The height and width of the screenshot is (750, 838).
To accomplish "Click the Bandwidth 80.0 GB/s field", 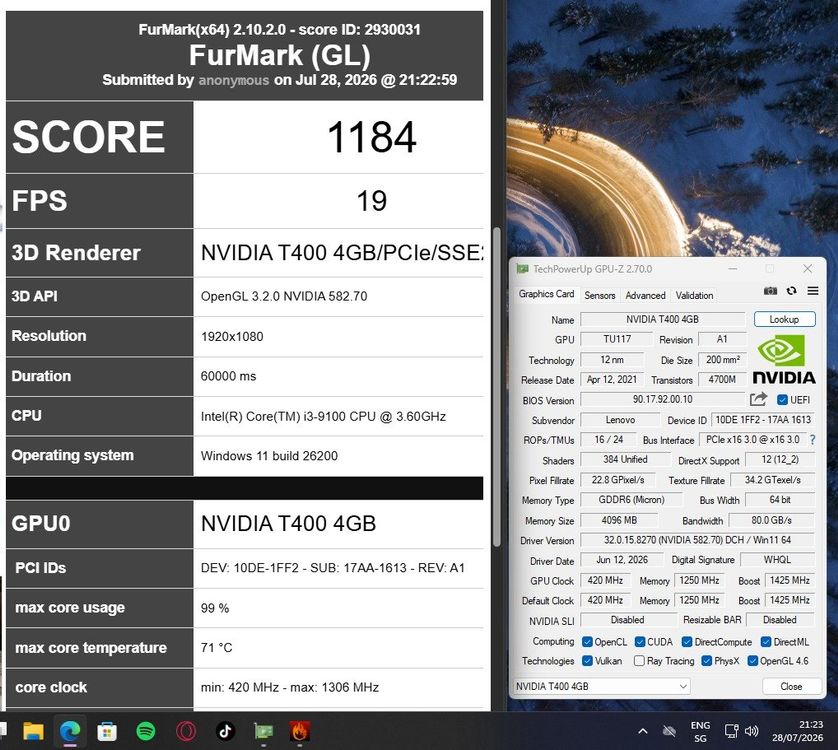I will click(x=772, y=520).
